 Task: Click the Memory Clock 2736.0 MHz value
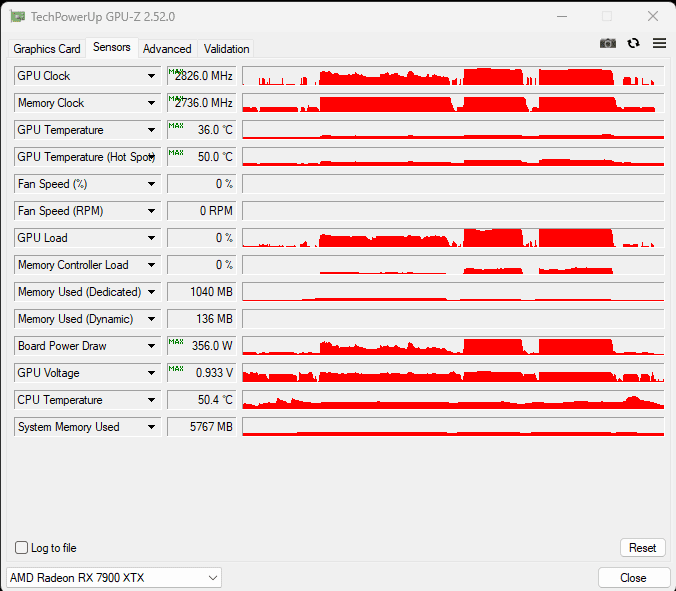(x=202, y=103)
